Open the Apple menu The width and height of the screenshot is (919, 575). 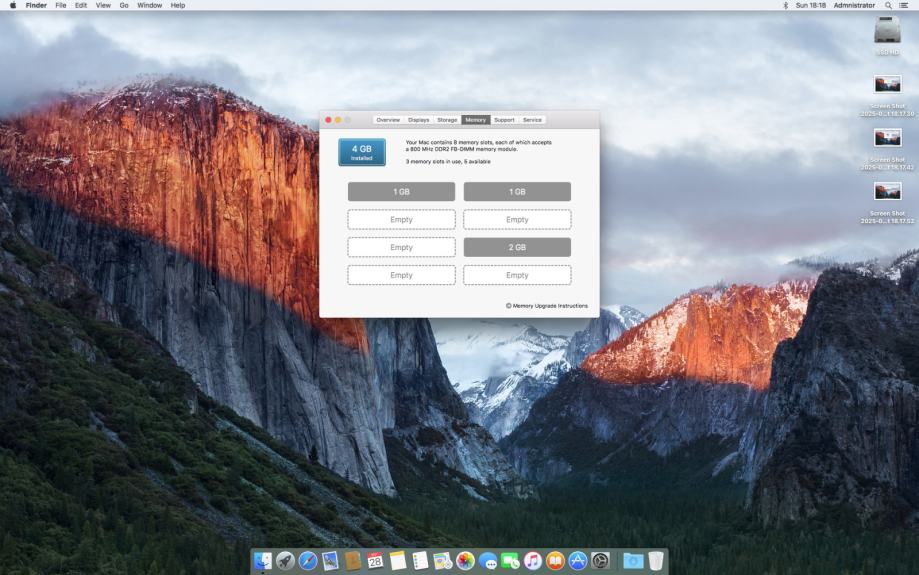pyautogui.click(x=13, y=5)
